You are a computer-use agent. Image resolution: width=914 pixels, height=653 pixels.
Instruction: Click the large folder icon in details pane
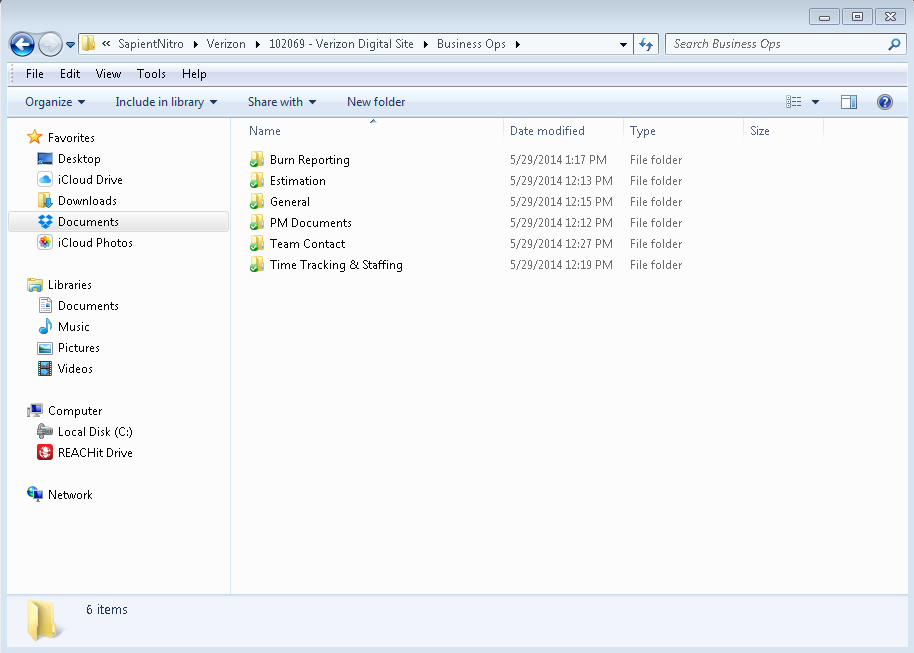(43, 621)
